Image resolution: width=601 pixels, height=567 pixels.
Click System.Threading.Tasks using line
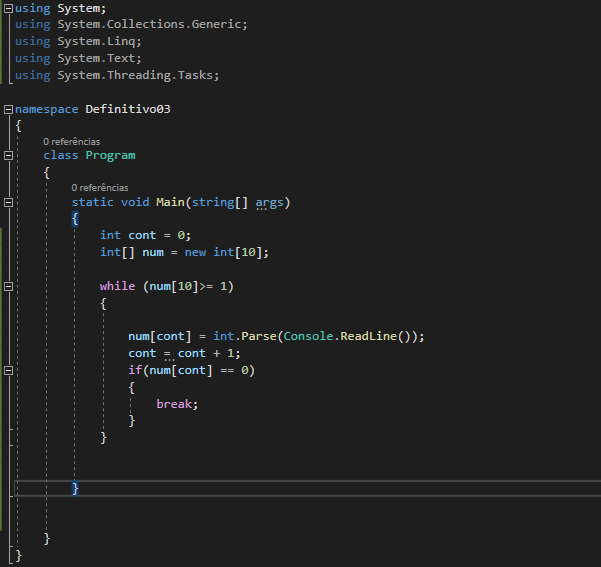117,75
